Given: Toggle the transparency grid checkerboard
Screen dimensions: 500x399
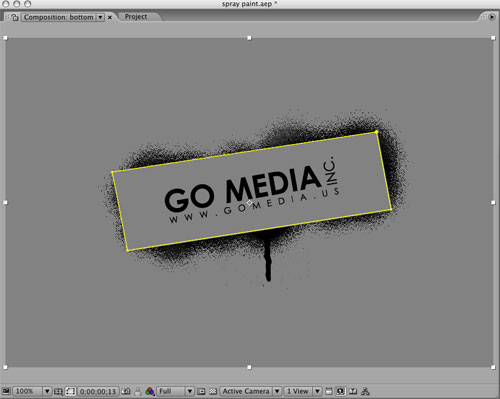Looking at the screenshot, I should [x=213, y=391].
